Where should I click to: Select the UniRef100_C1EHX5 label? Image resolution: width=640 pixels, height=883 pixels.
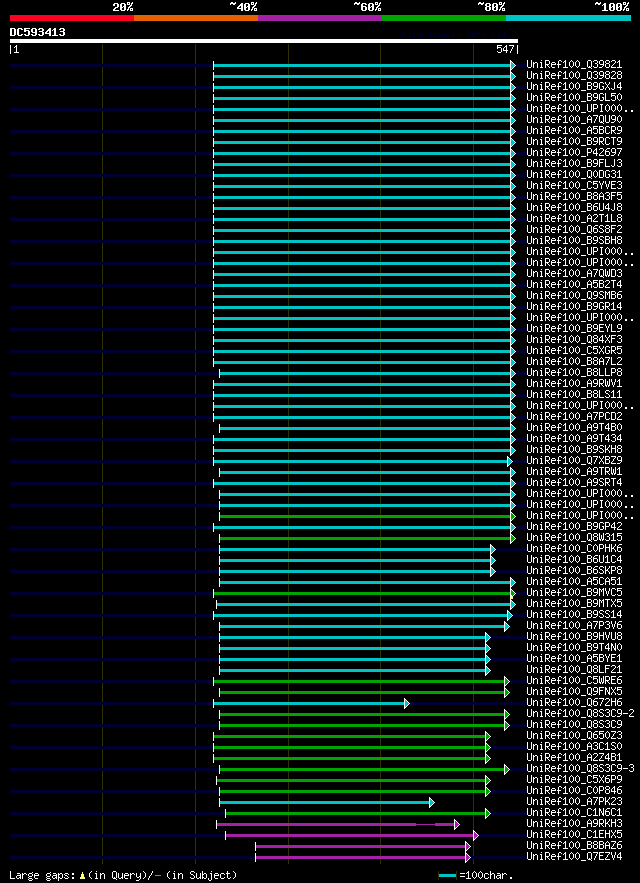tap(574, 835)
